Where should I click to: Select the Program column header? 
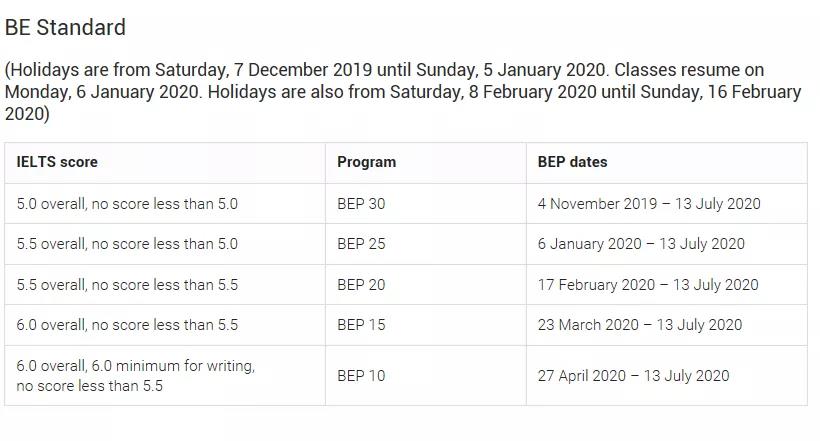coord(366,162)
